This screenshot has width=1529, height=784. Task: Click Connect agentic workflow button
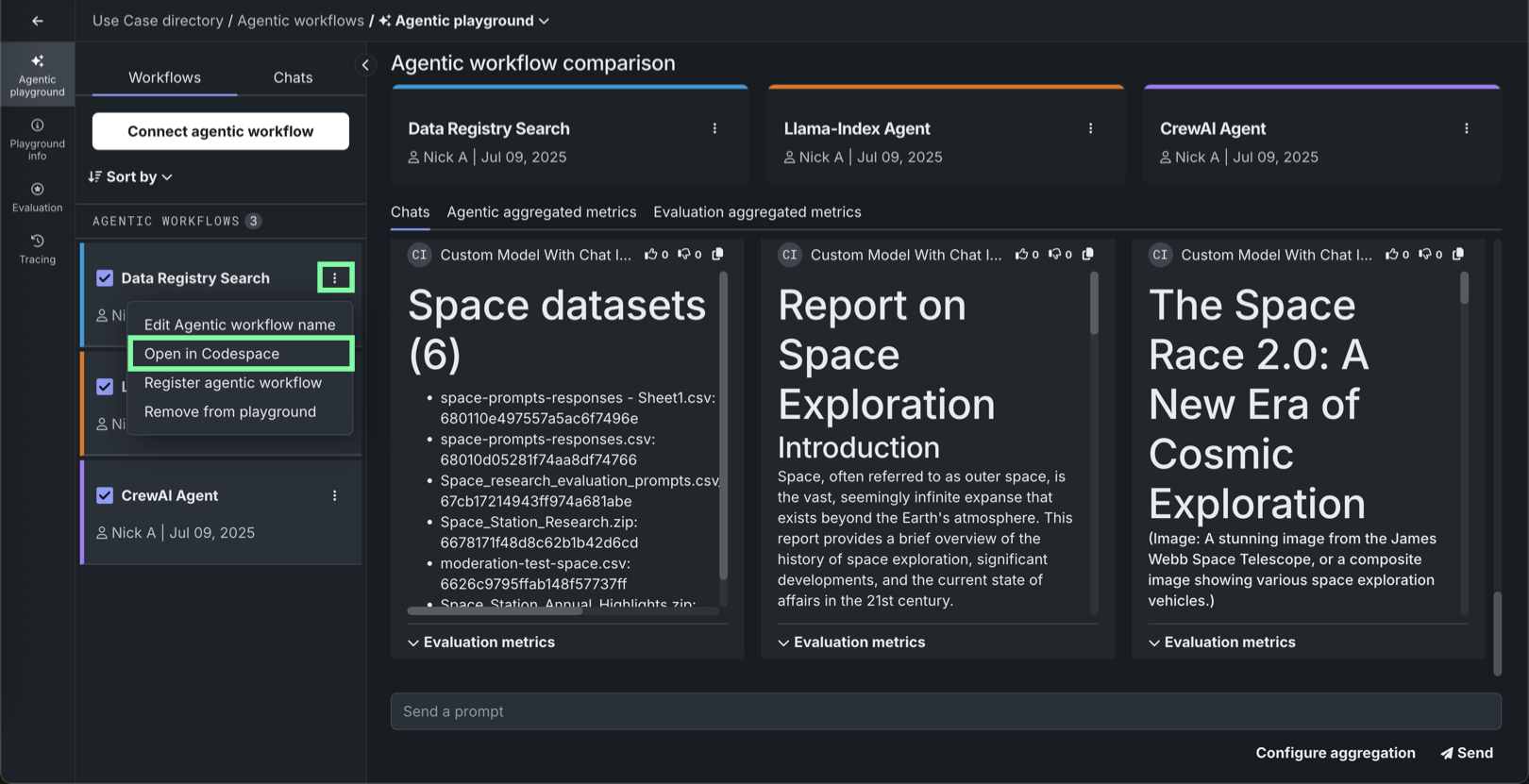click(x=220, y=131)
